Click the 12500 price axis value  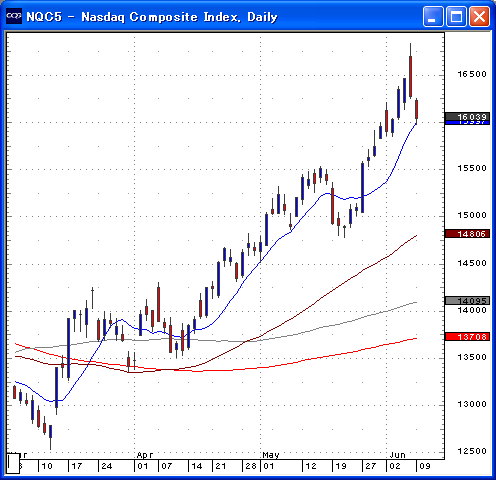(x=472, y=451)
